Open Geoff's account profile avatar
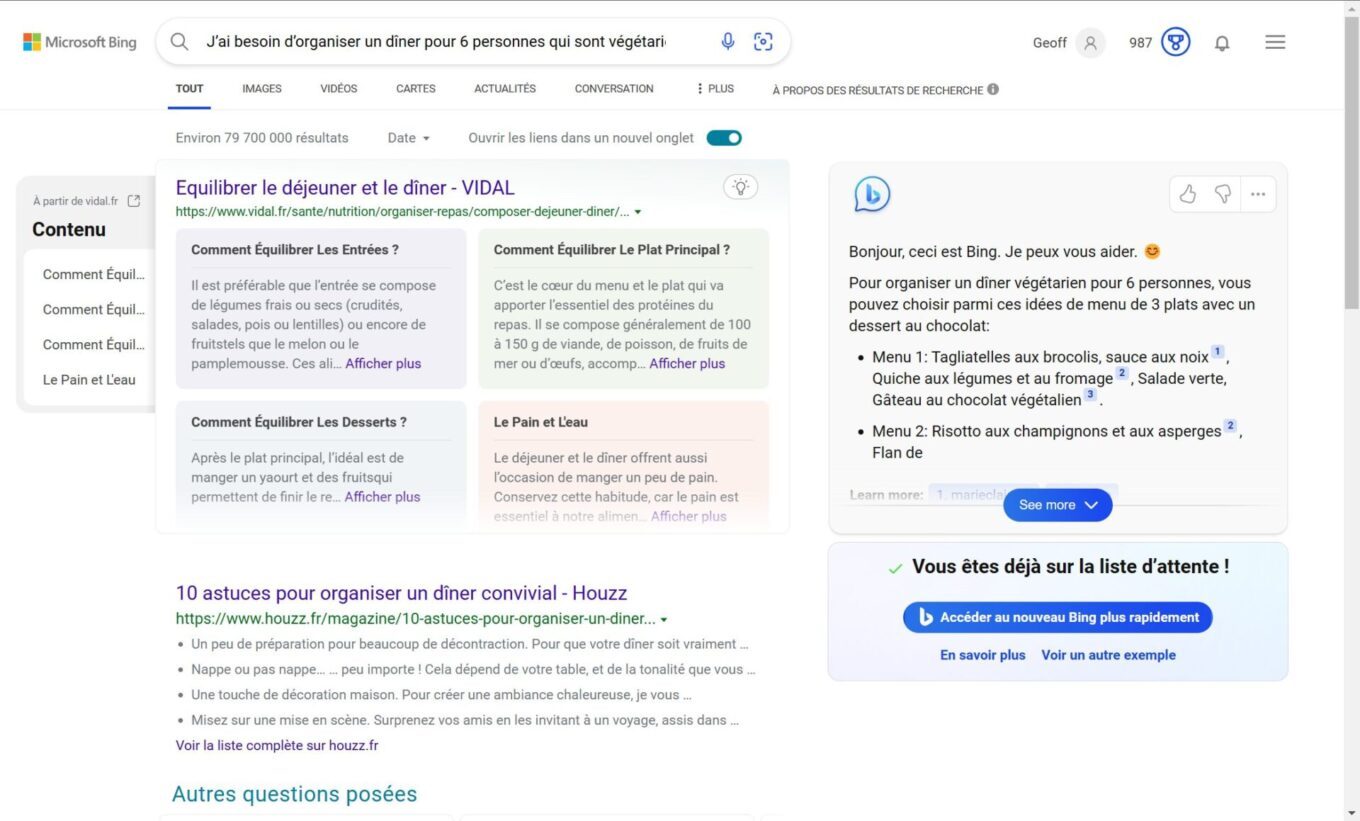This screenshot has height=821, width=1360. click(1091, 43)
